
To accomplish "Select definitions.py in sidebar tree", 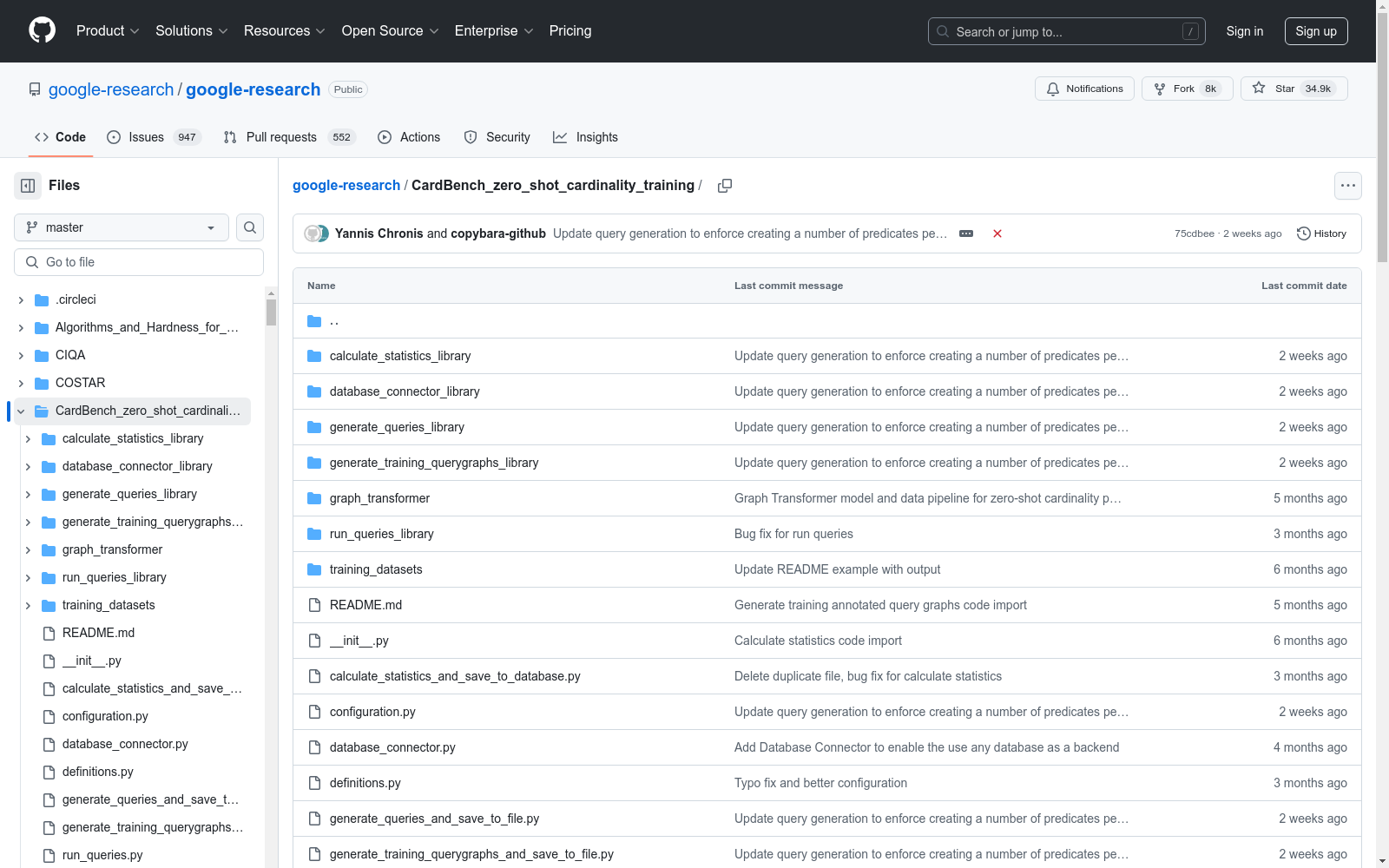I will pyautogui.click(x=98, y=772).
